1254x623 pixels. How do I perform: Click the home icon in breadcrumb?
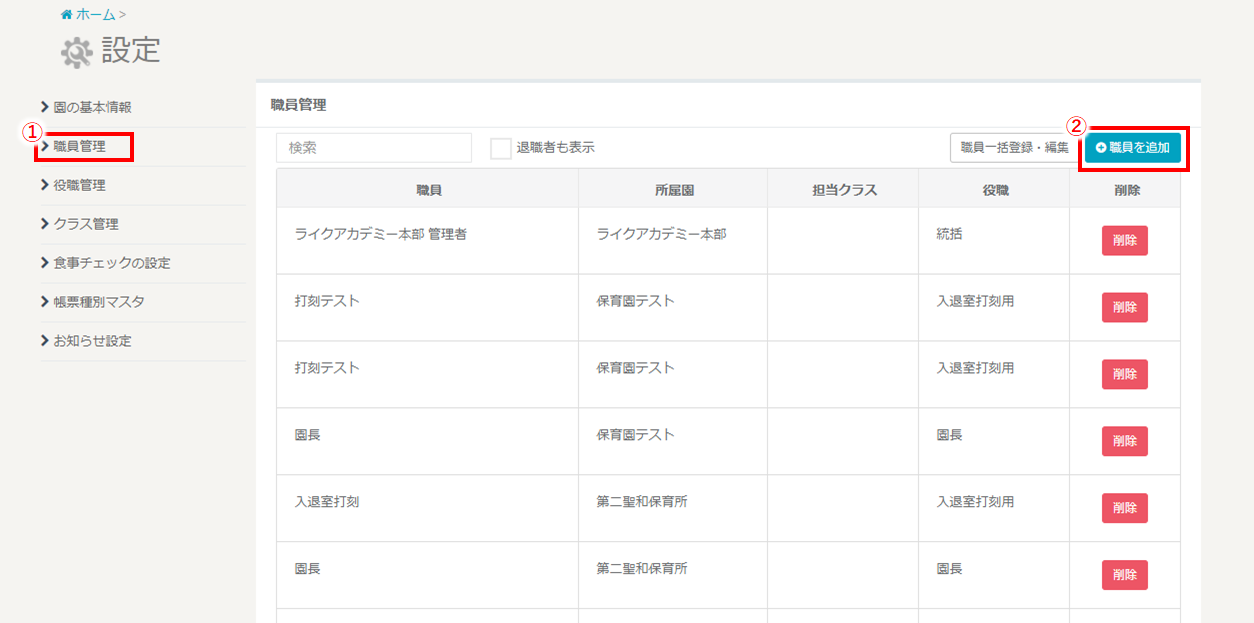coord(66,15)
